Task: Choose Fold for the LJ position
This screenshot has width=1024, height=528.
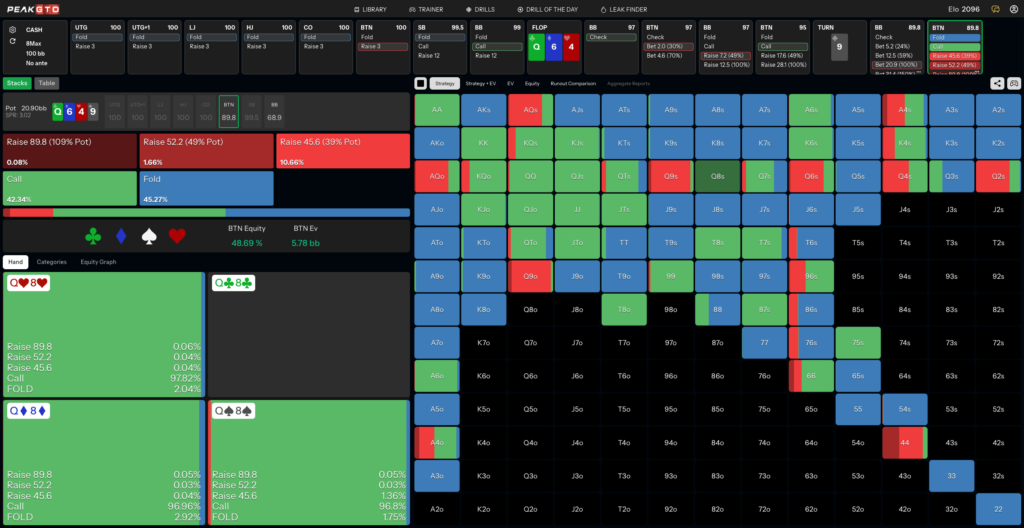Action: (x=212, y=37)
